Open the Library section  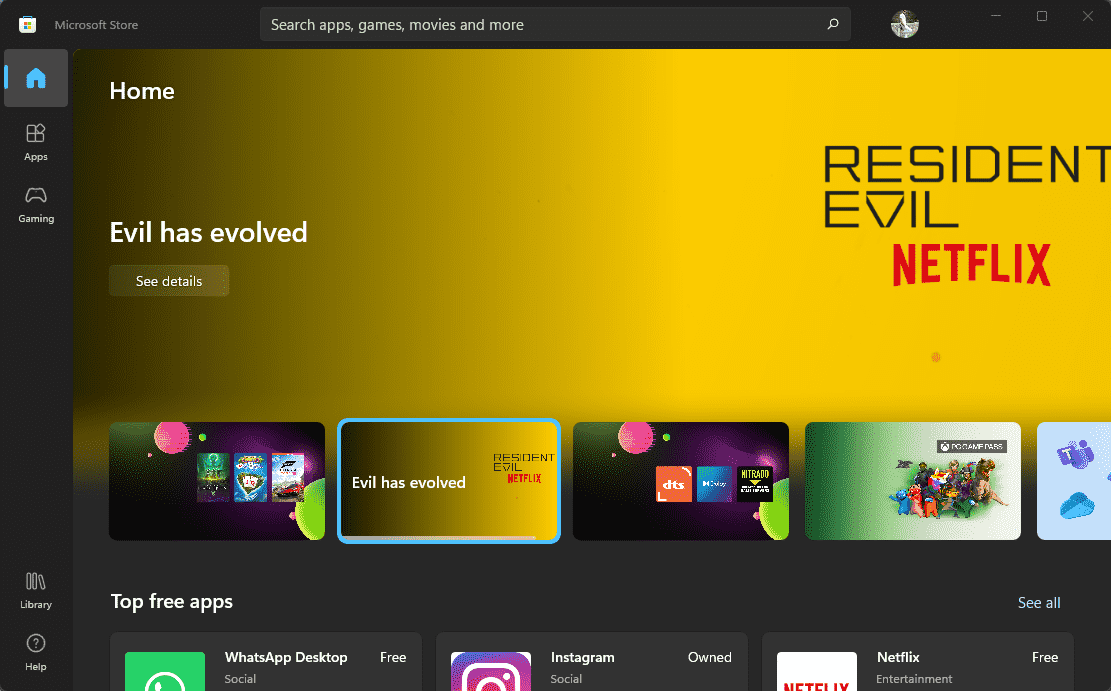click(36, 590)
